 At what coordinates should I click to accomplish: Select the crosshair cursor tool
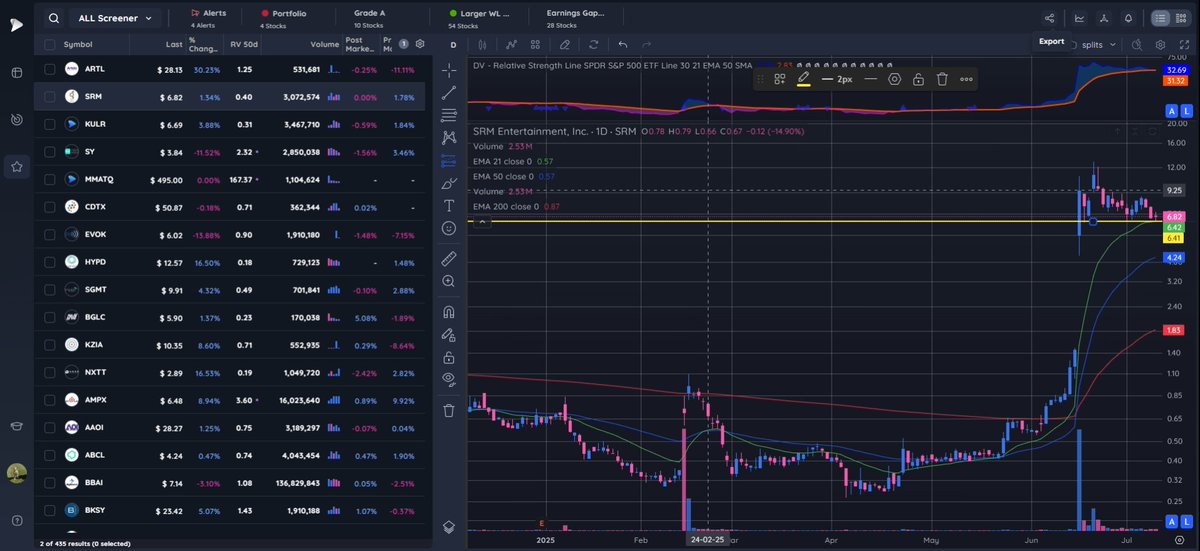(x=449, y=70)
